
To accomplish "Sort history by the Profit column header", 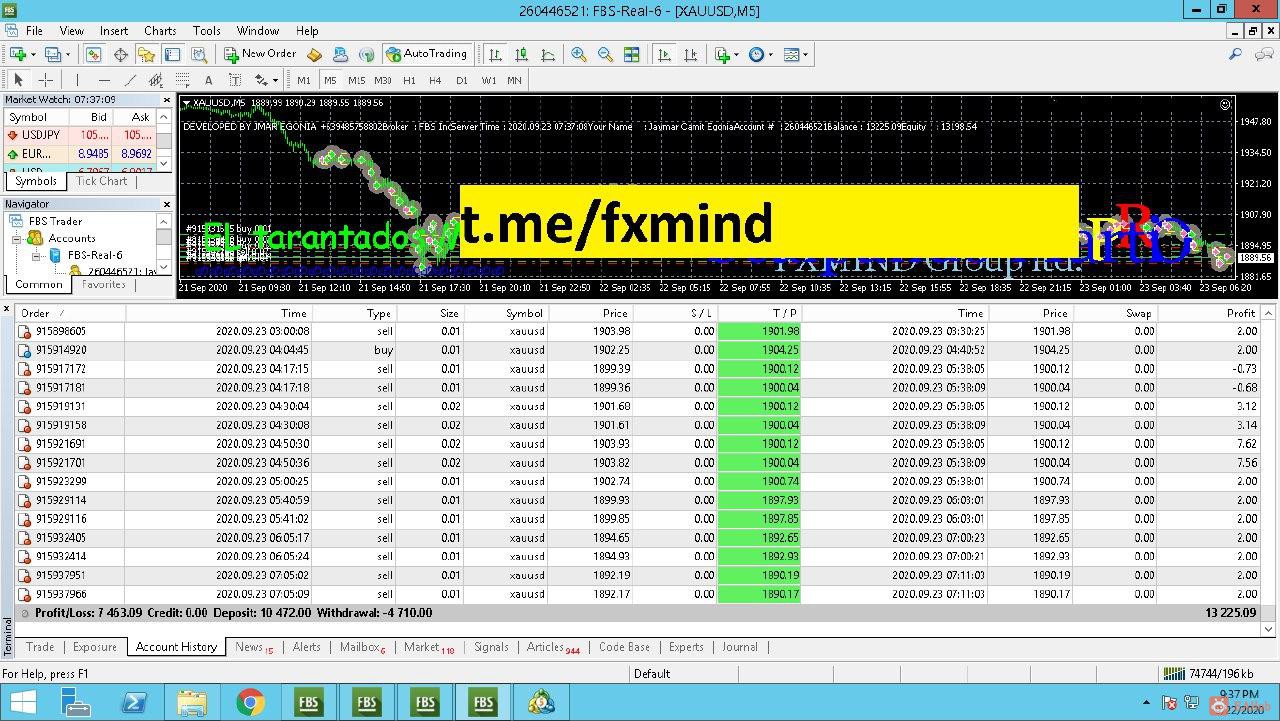I will [1210, 313].
